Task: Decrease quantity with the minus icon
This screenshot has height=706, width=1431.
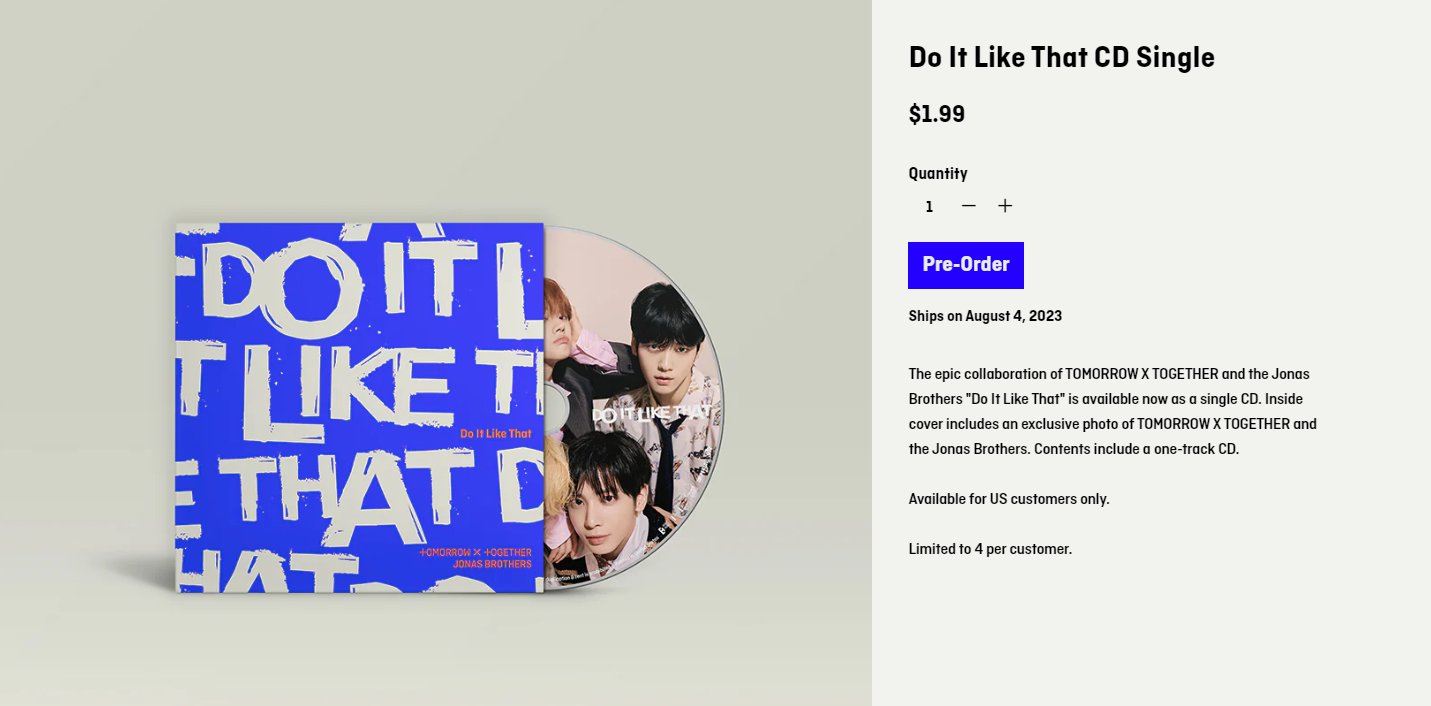Action: [968, 206]
